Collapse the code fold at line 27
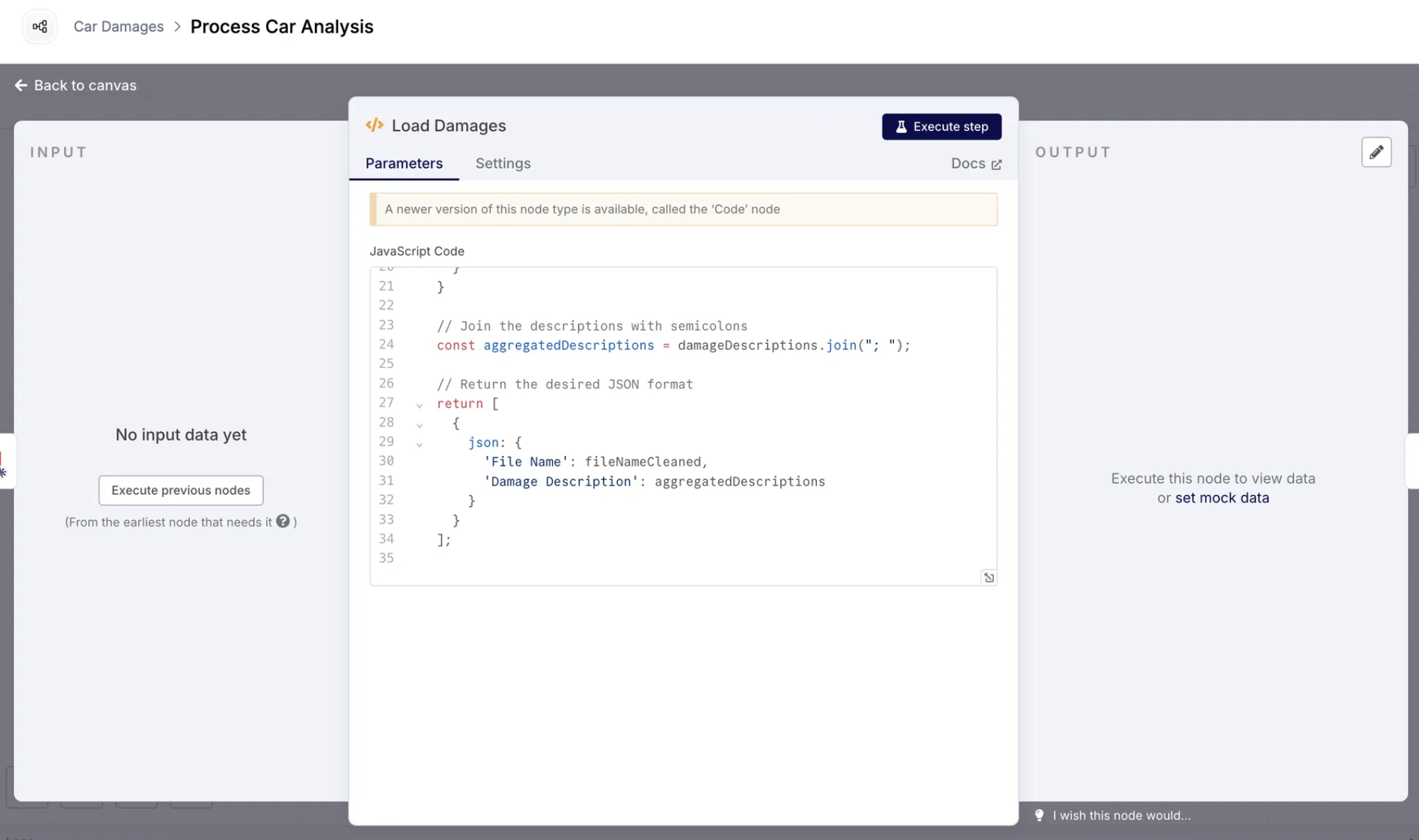1419x840 pixels. pyautogui.click(x=419, y=405)
